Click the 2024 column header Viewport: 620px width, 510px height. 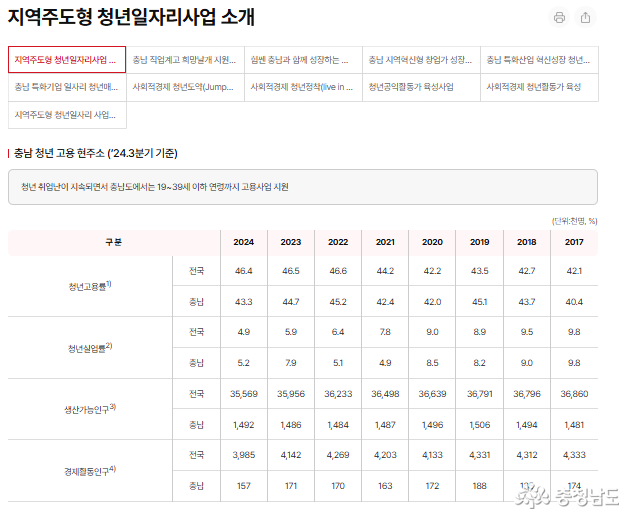pyautogui.click(x=244, y=242)
